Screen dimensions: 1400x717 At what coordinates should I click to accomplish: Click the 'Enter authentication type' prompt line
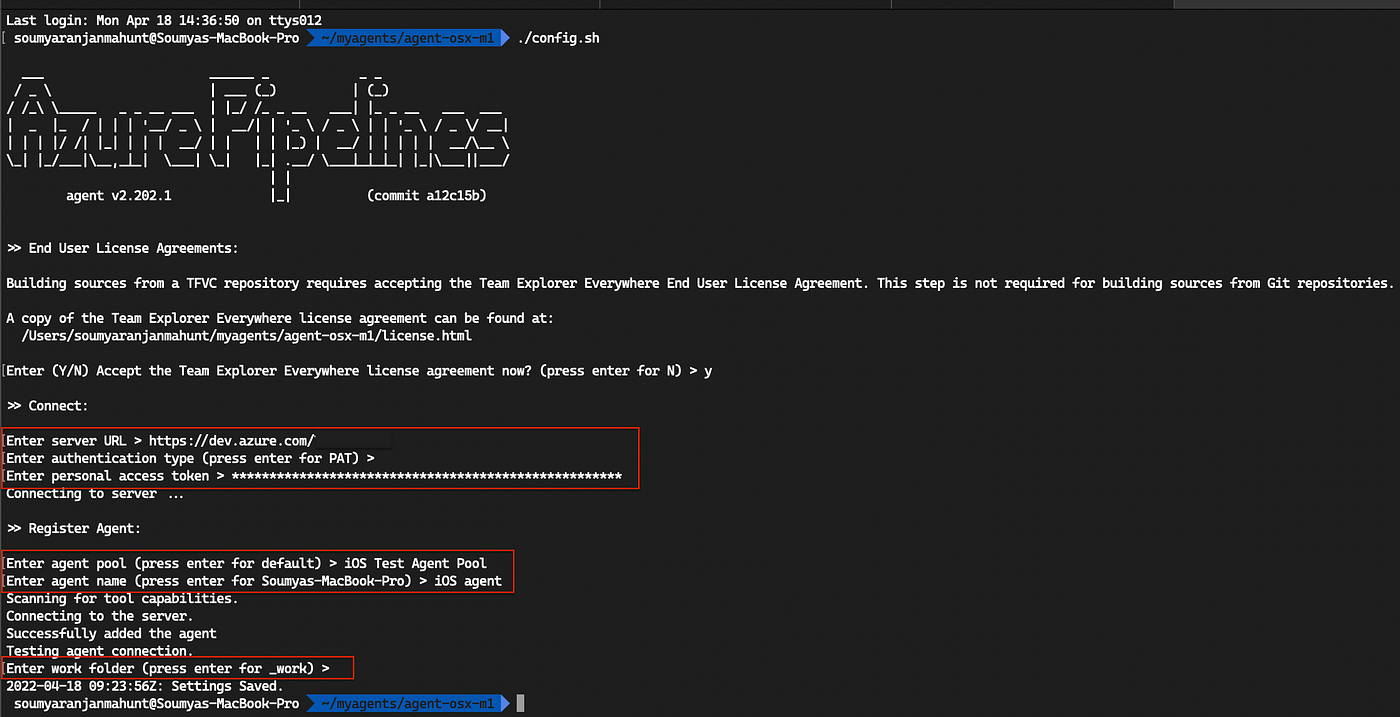tap(190, 458)
